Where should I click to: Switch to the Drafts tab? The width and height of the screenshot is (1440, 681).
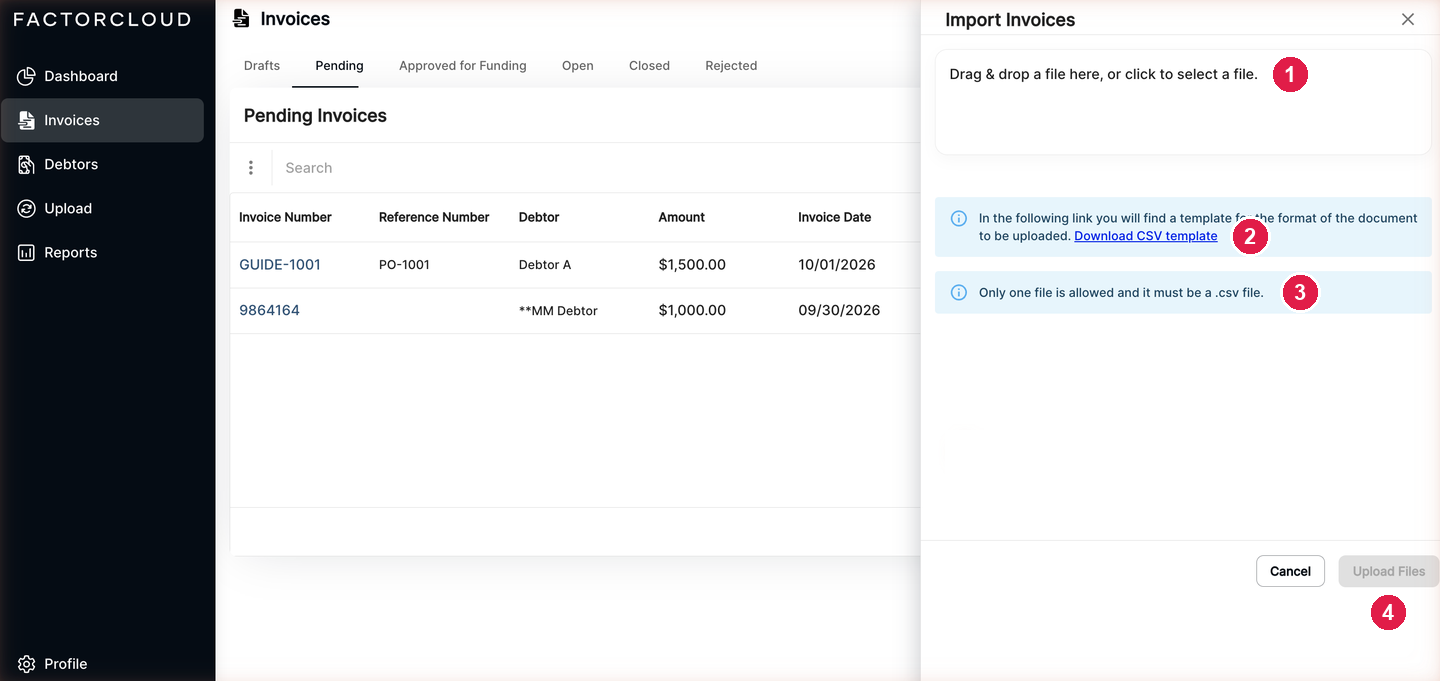262,66
